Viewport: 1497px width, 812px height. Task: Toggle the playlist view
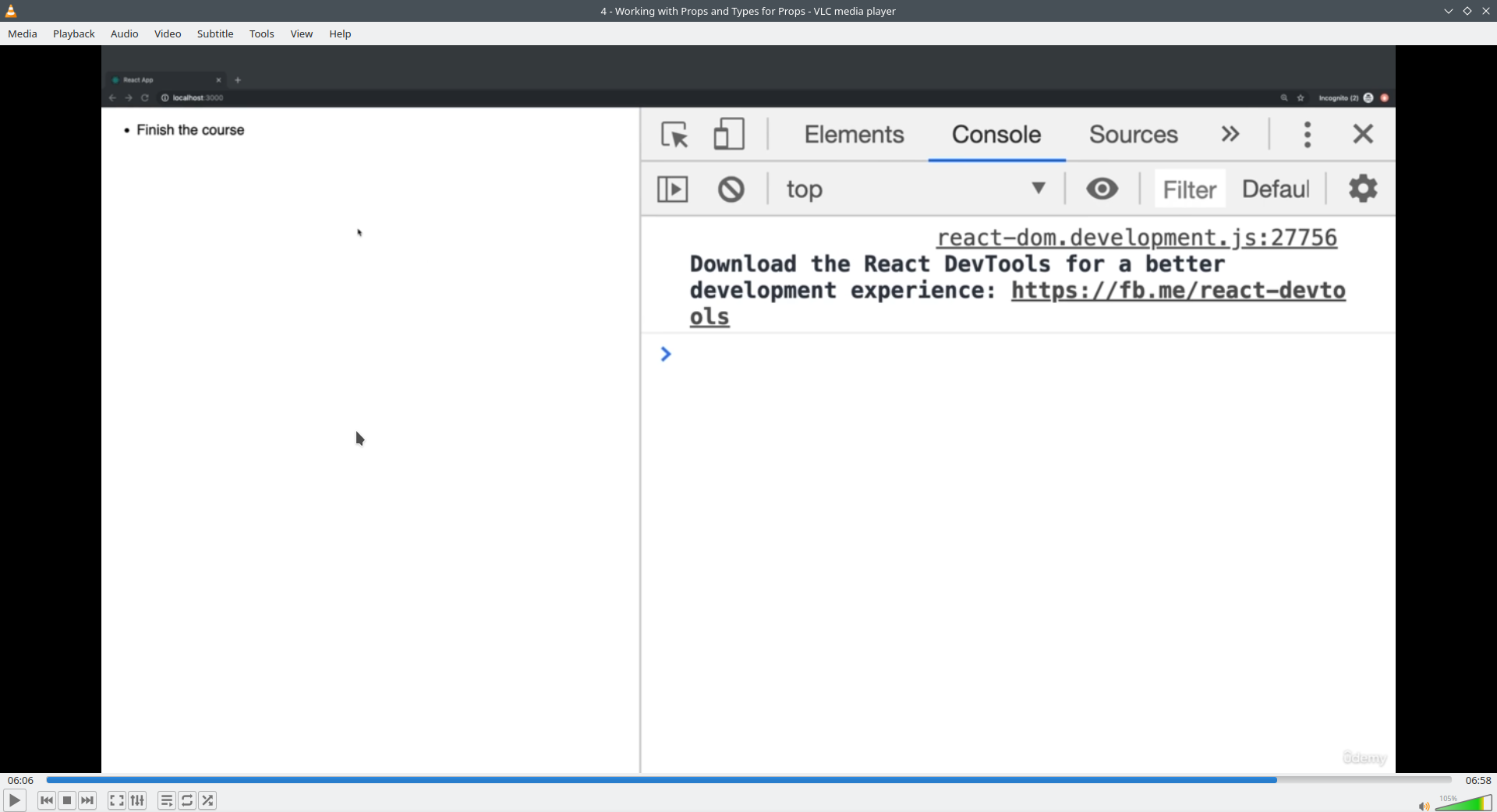click(167, 800)
